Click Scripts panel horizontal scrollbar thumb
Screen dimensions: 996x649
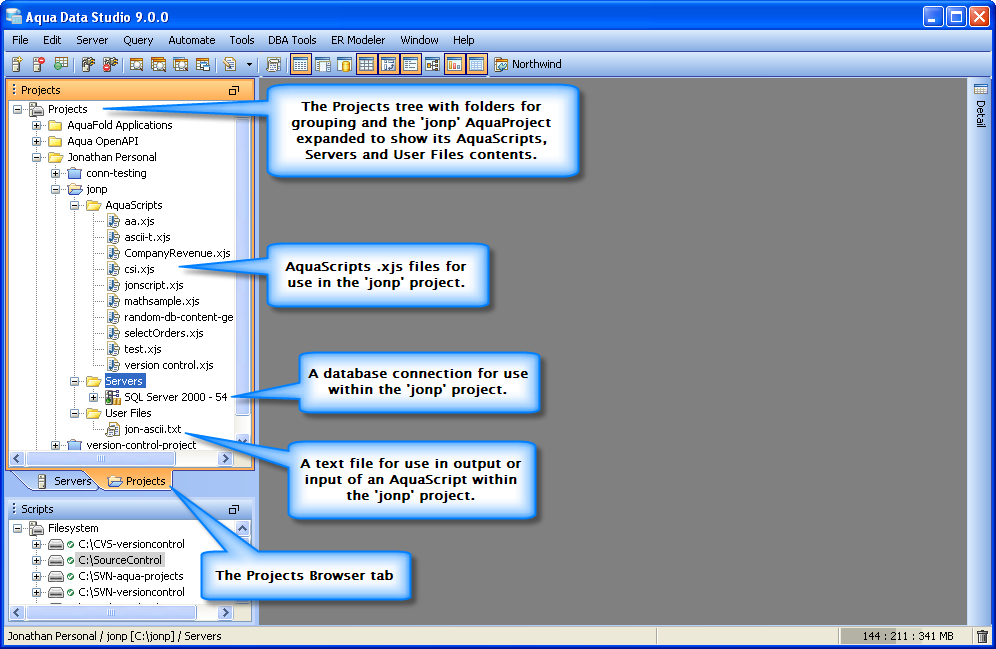point(111,613)
